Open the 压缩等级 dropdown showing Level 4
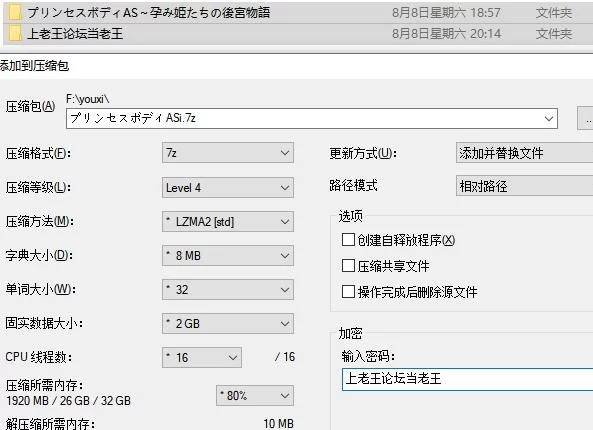 click(228, 188)
